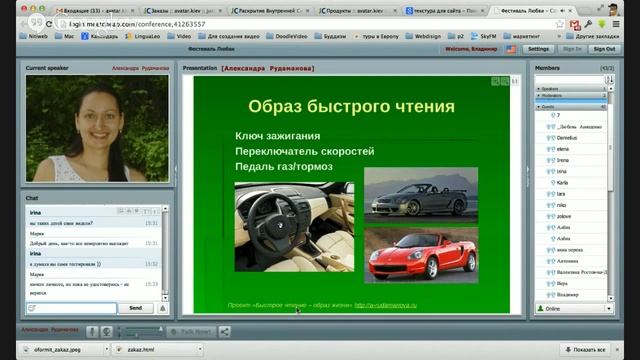The height and width of the screenshot is (360, 640).
Task: Click the chat scrollbar down arrow
Action: coord(165,298)
